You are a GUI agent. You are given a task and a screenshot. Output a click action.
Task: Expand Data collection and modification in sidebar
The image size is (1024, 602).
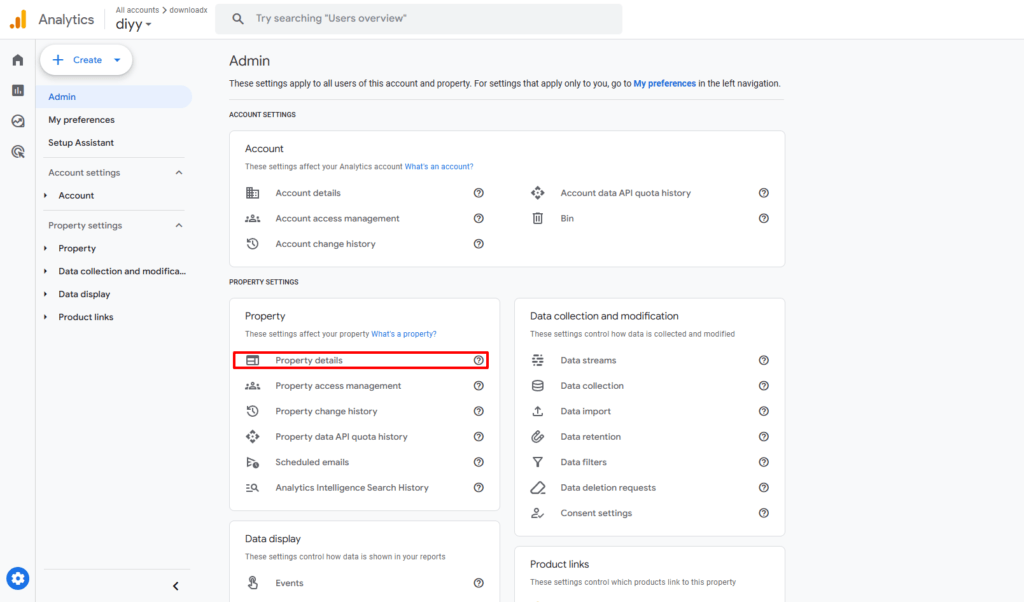point(46,271)
